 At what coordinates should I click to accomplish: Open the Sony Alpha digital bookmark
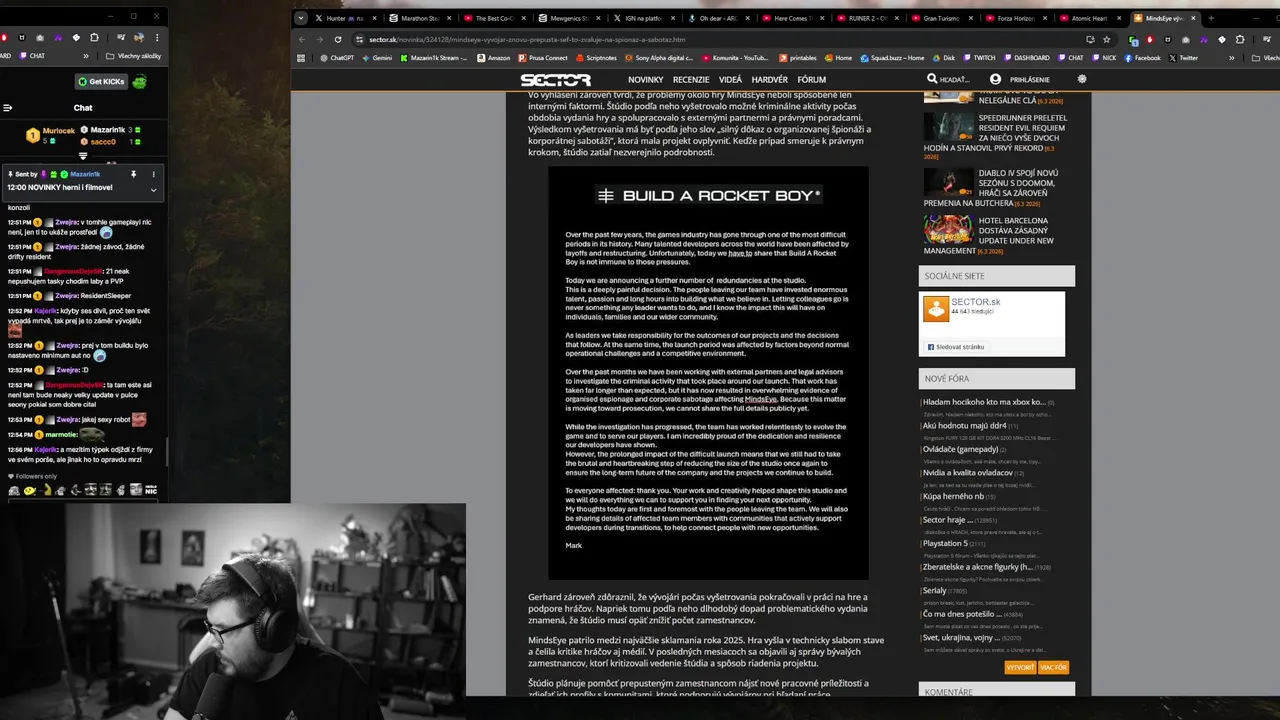pyautogui.click(x=658, y=58)
